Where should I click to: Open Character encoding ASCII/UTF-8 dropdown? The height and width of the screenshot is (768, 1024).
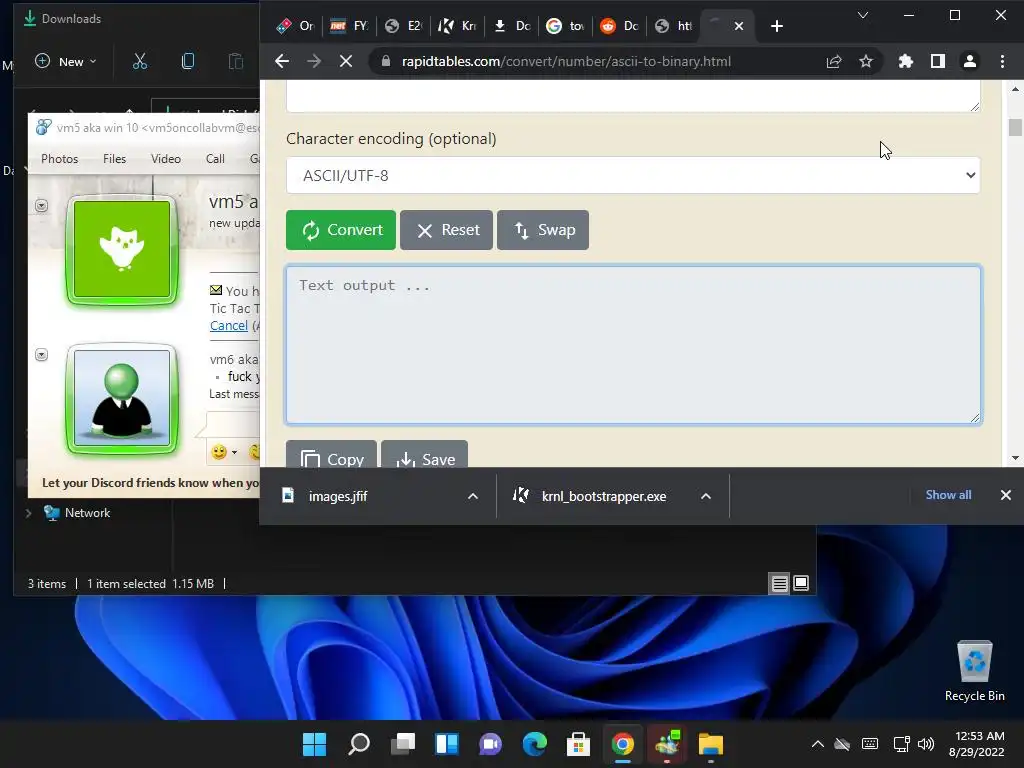[633, 175]
